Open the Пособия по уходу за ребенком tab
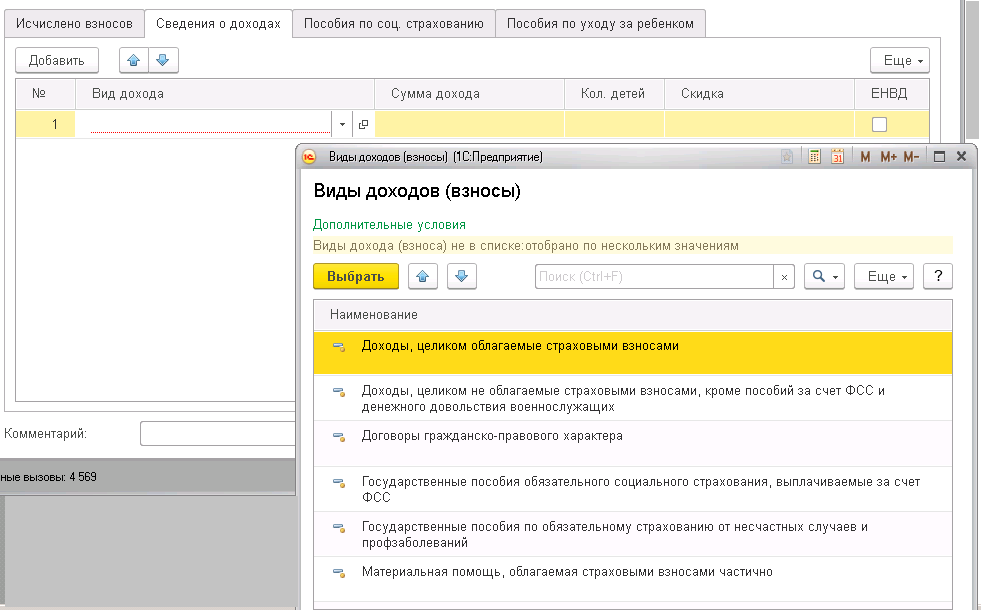Screen dimensions: 981x610 (x=600, y=24)
